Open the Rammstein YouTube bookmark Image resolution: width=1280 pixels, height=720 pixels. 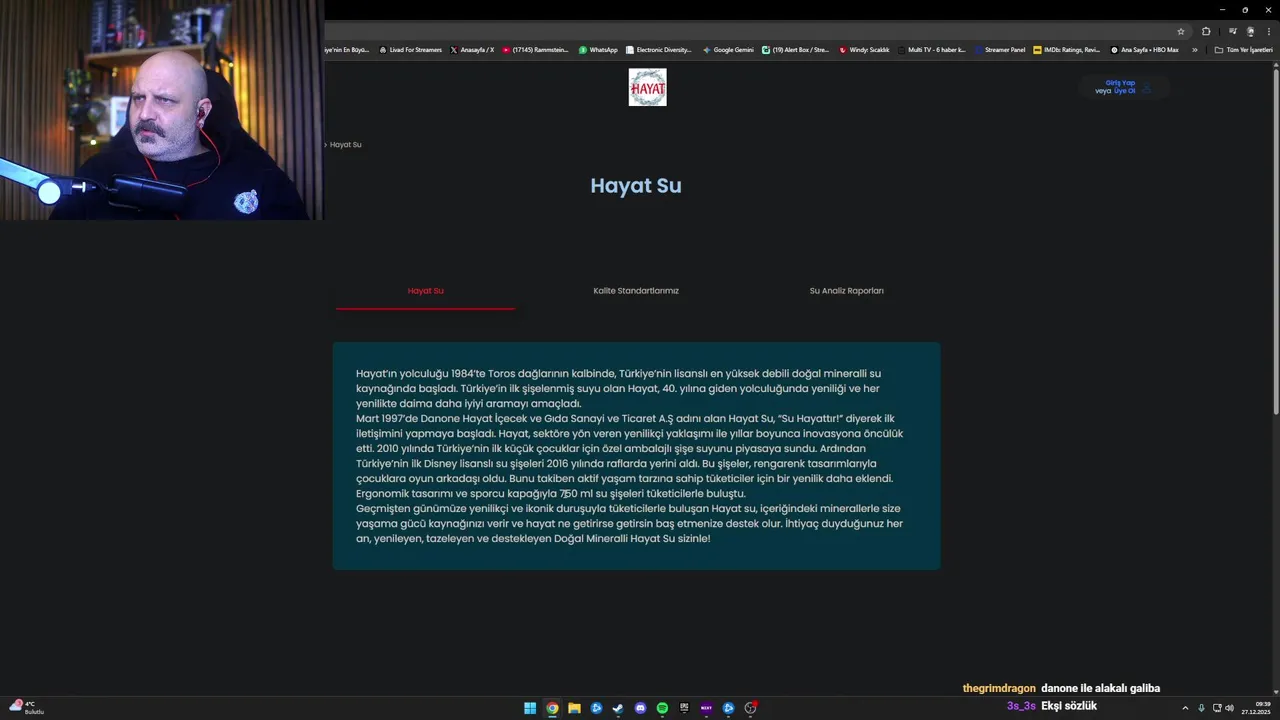coord(536,50)
